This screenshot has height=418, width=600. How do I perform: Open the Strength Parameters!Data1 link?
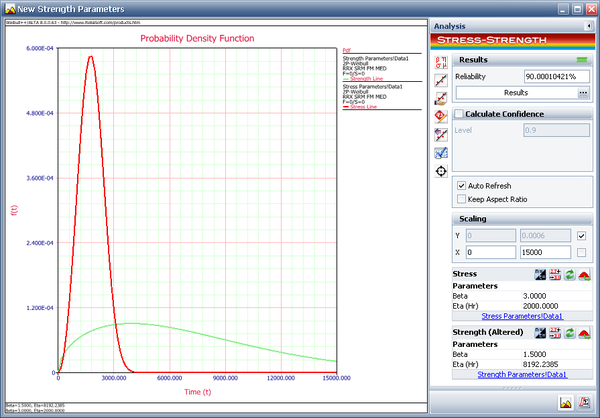523,374
